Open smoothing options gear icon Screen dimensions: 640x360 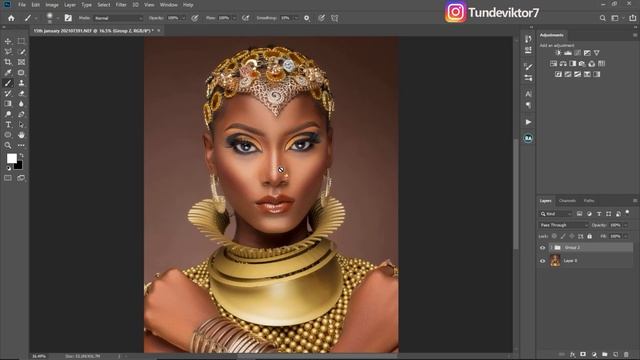(x=307, y=18)
